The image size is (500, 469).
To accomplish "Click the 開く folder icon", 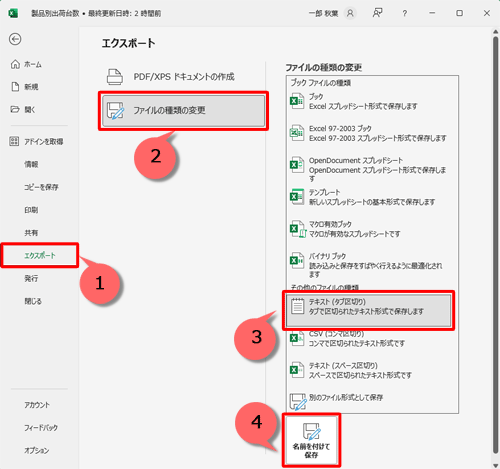I will [15, 109].
